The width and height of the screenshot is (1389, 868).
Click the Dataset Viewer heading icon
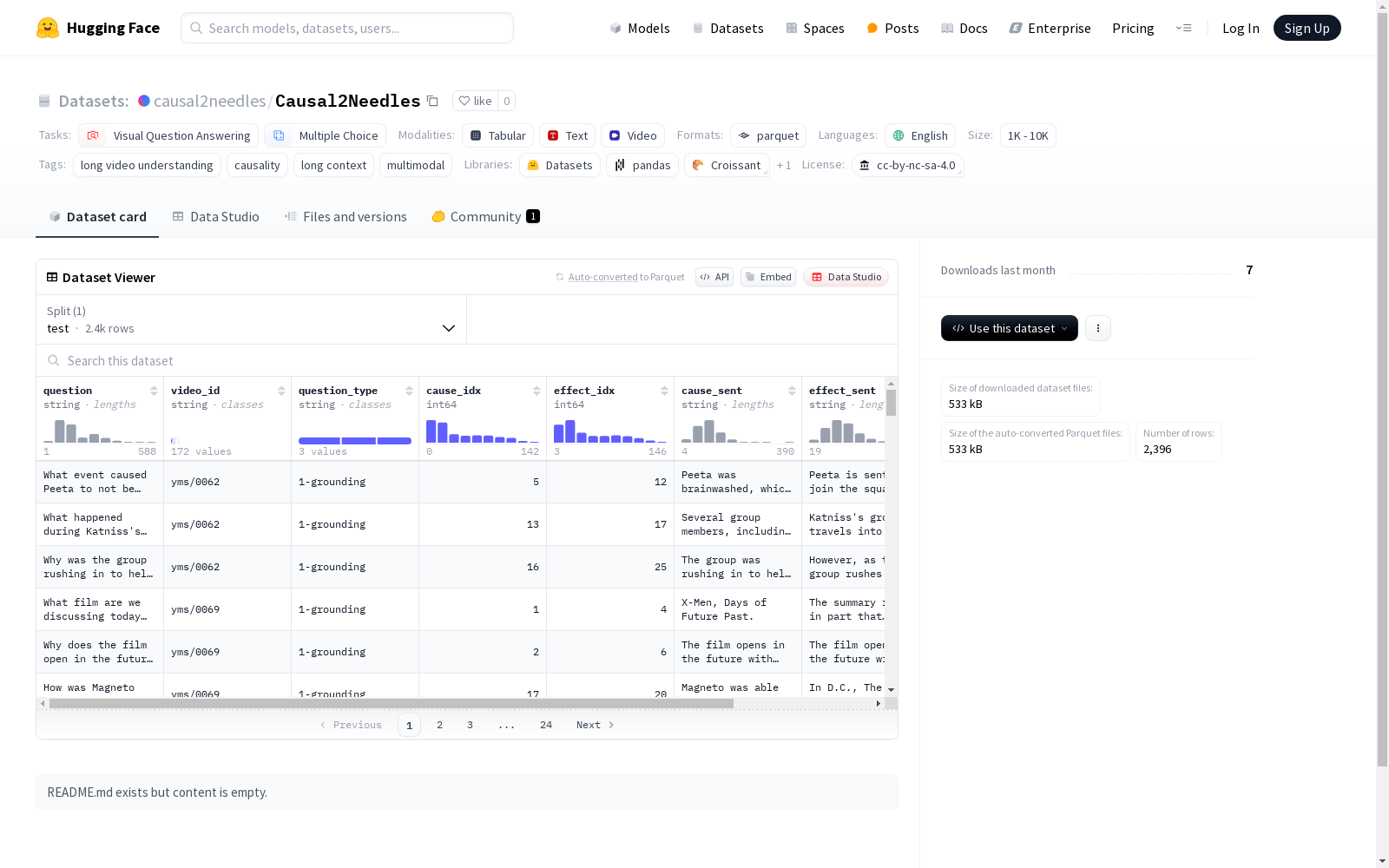(52, 277)
